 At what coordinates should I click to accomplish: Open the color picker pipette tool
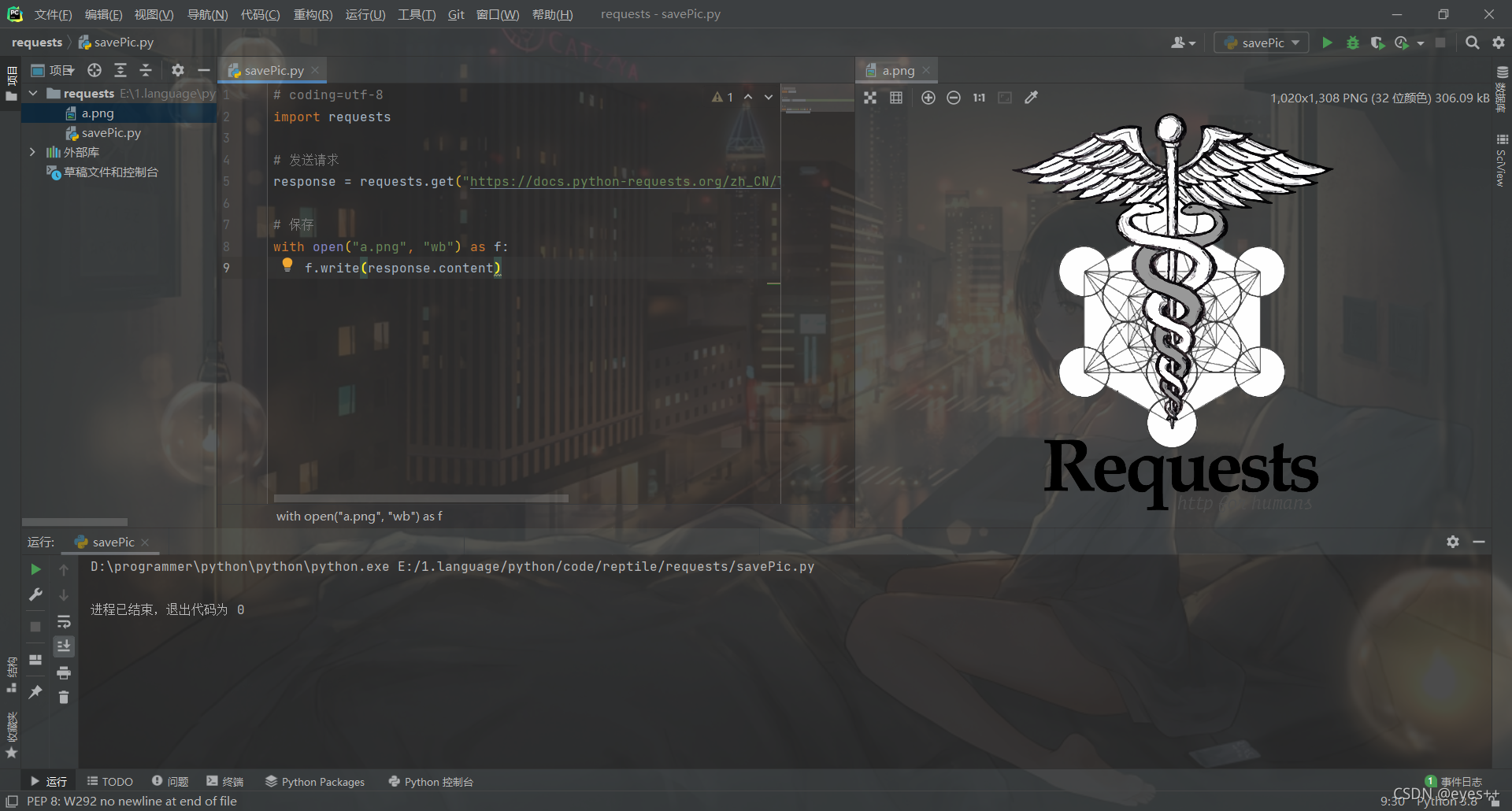[x=1031, y=98]
